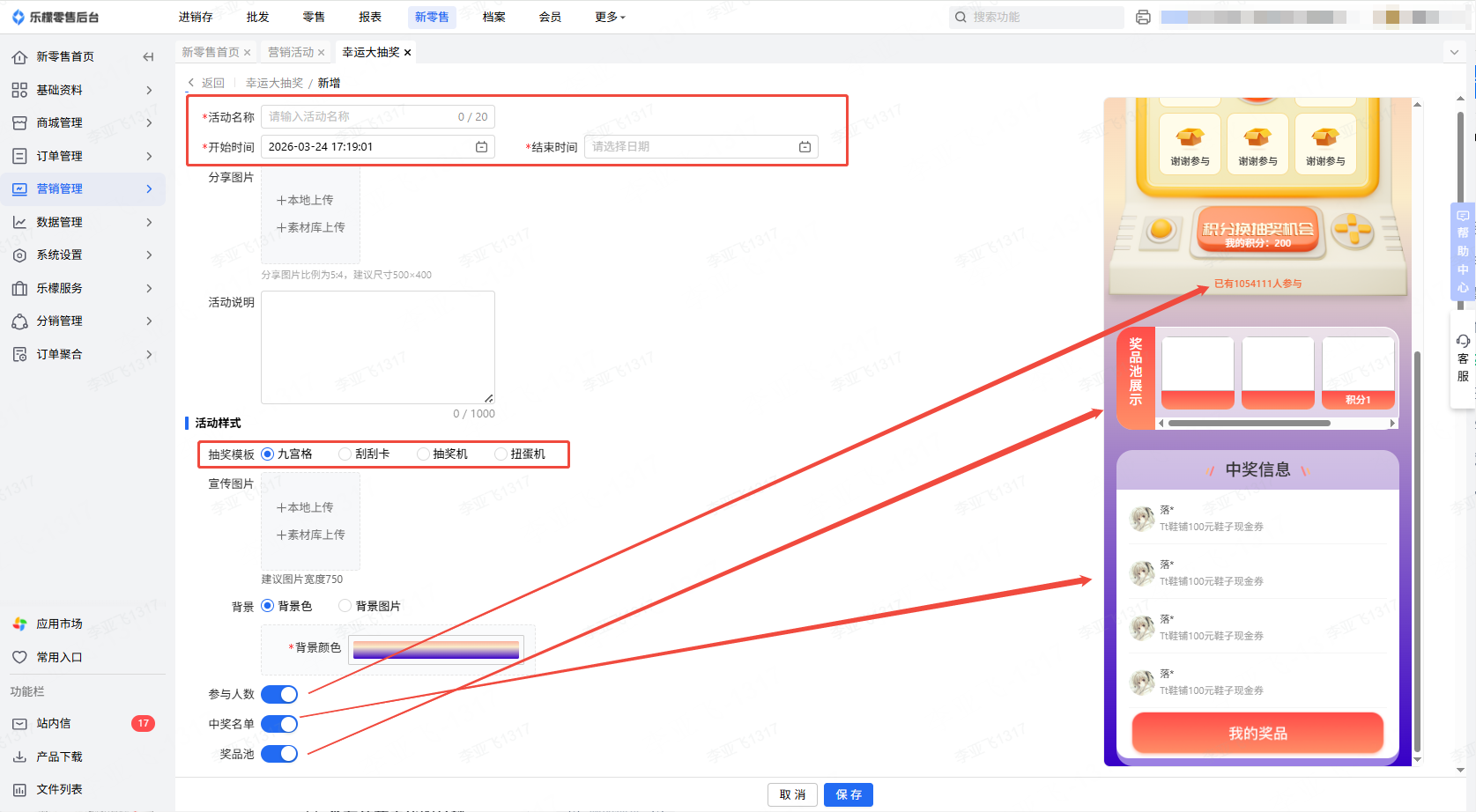
Task: Select the 抽奖机 lottery template
Action: tap(423, 454)
